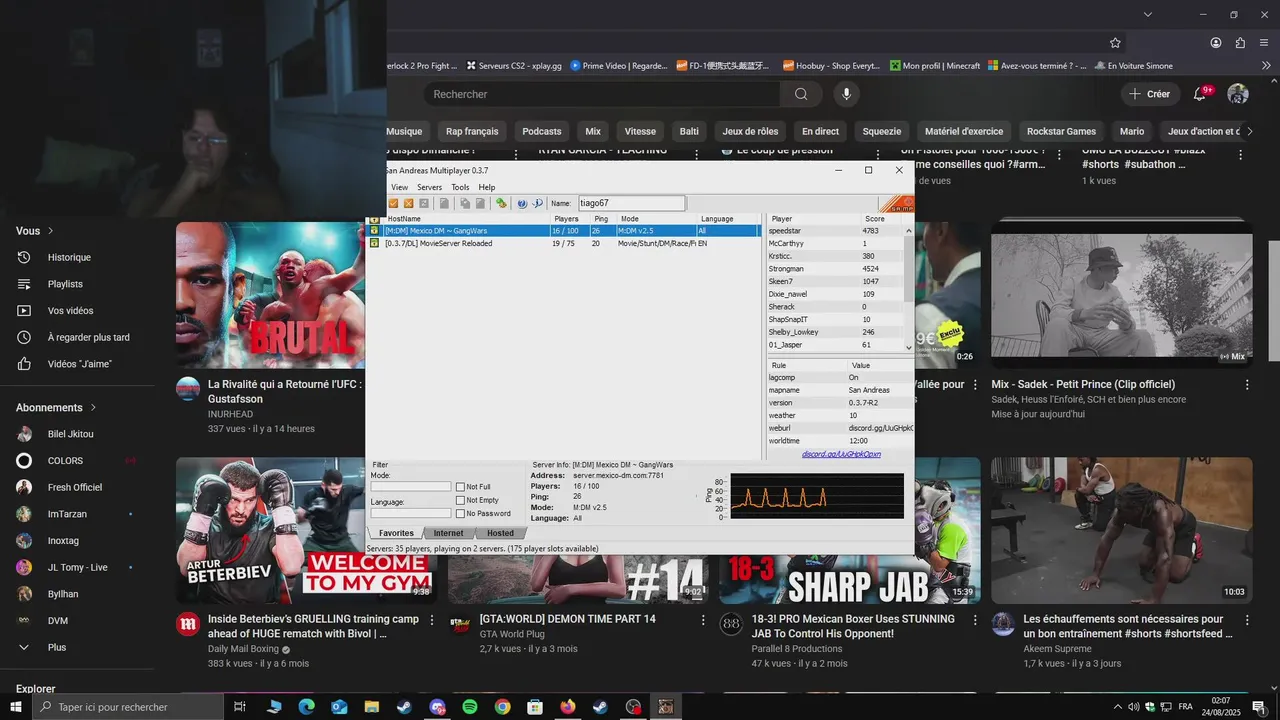This screenshot has width=1280, height=720.
Task: Switch to the Internet tab in SA-MP
Action: 448,533
